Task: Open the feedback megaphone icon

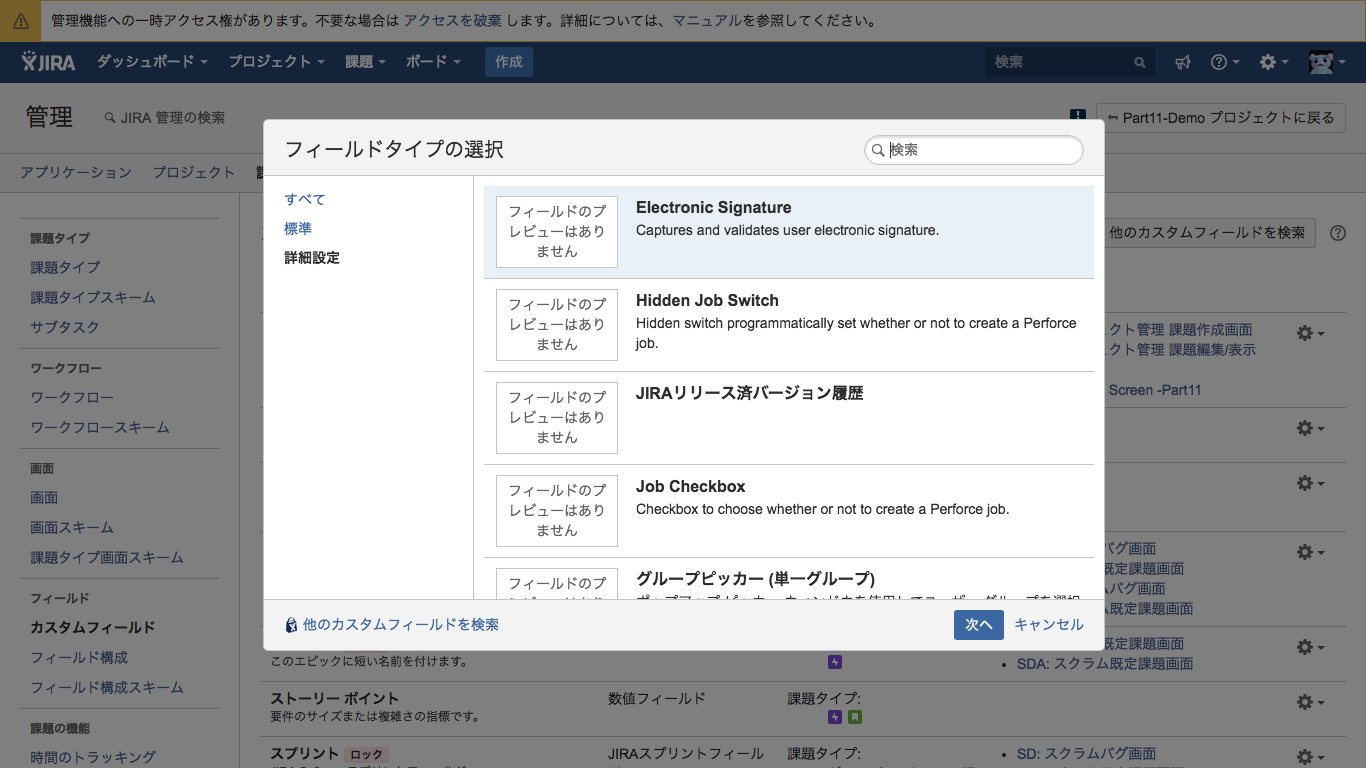Action: pos(1183,62)
